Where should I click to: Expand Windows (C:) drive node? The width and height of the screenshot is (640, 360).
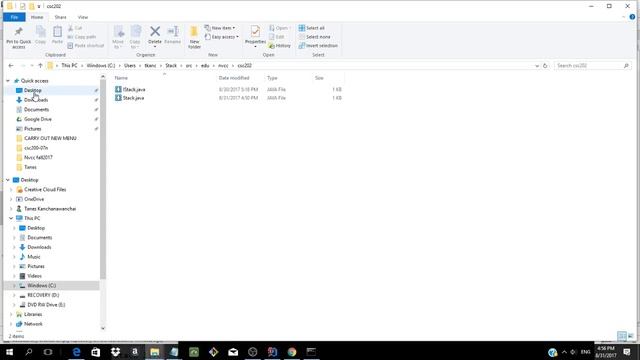pos(14,286)
